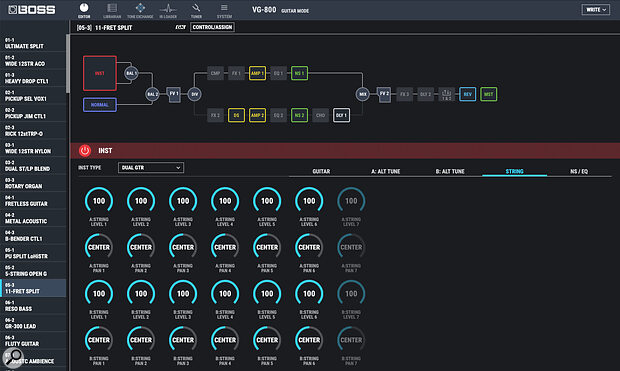The image size is (620, 371).
Task: Adjust the A:STRING PAN 3 knob
Action: coord(183,247)
